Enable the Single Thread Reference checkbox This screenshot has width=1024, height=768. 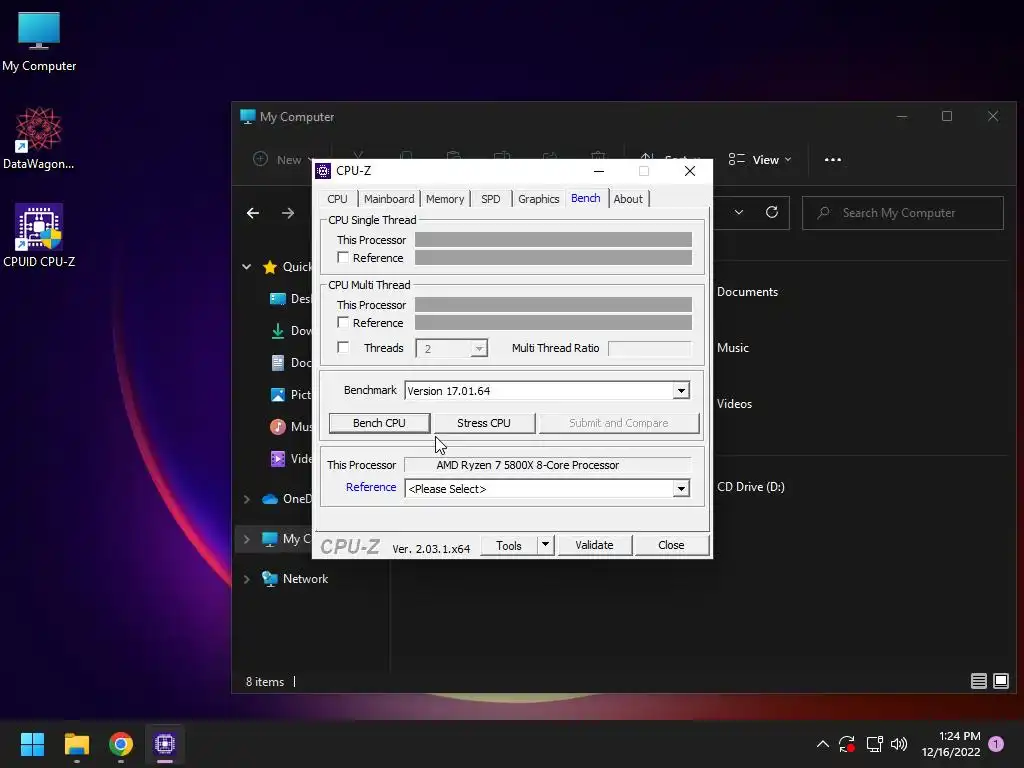pyautogui.click(x=343, y=257)
